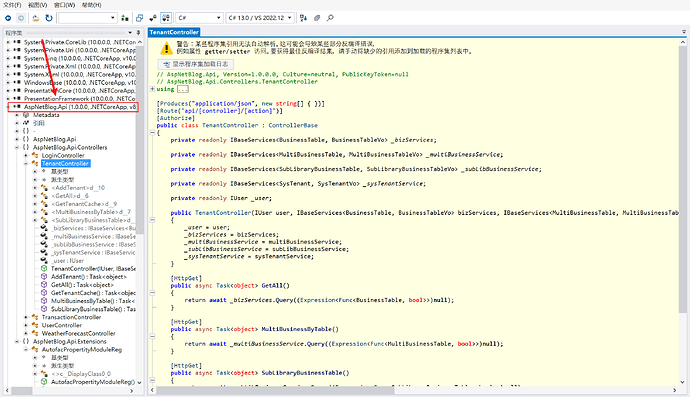Open the 文件(F) menu

pyautogui.click(x=12, y=5)
